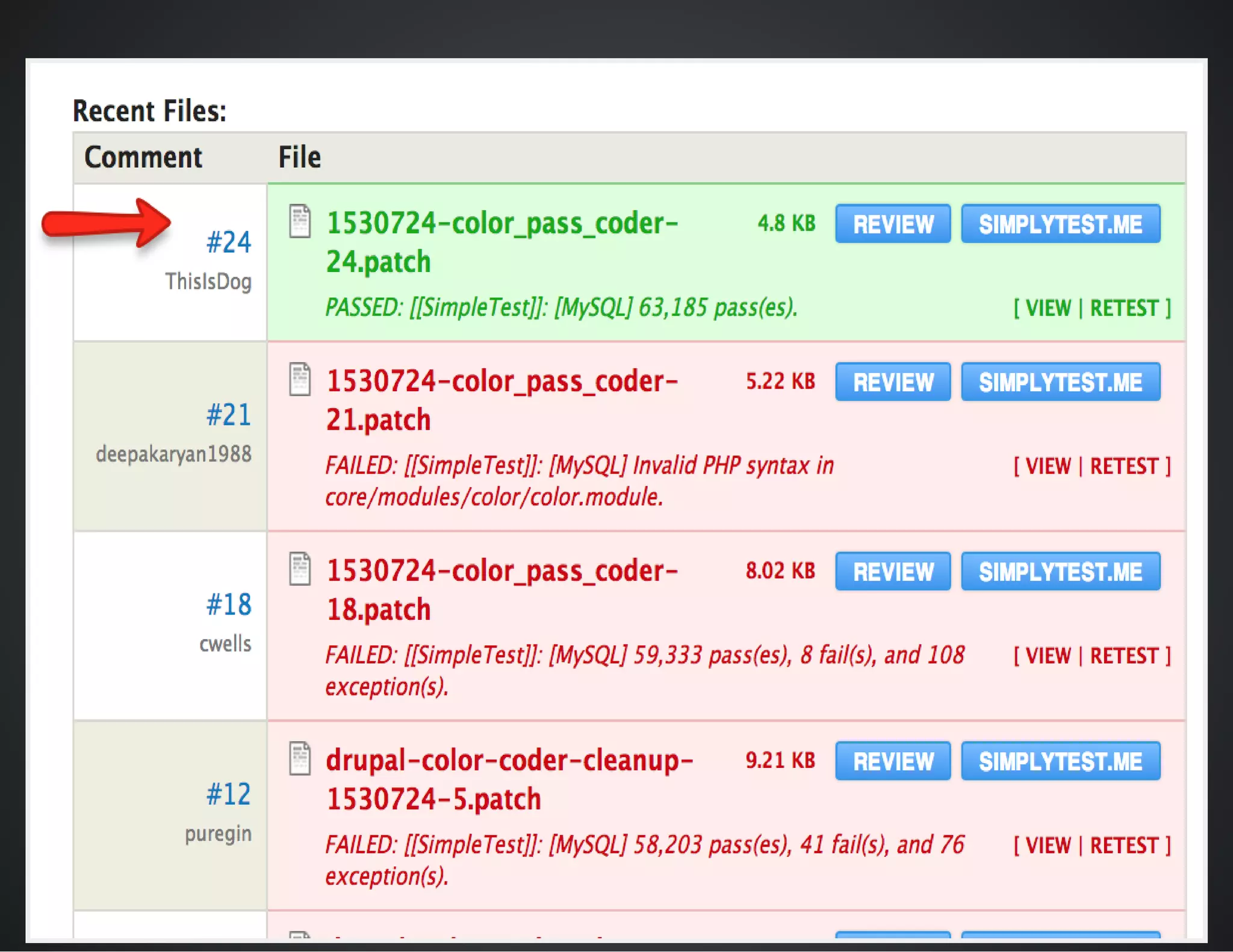Open comment #12 link
Viewport: 1233px width, 952px height.
click(x=228, y=794)
